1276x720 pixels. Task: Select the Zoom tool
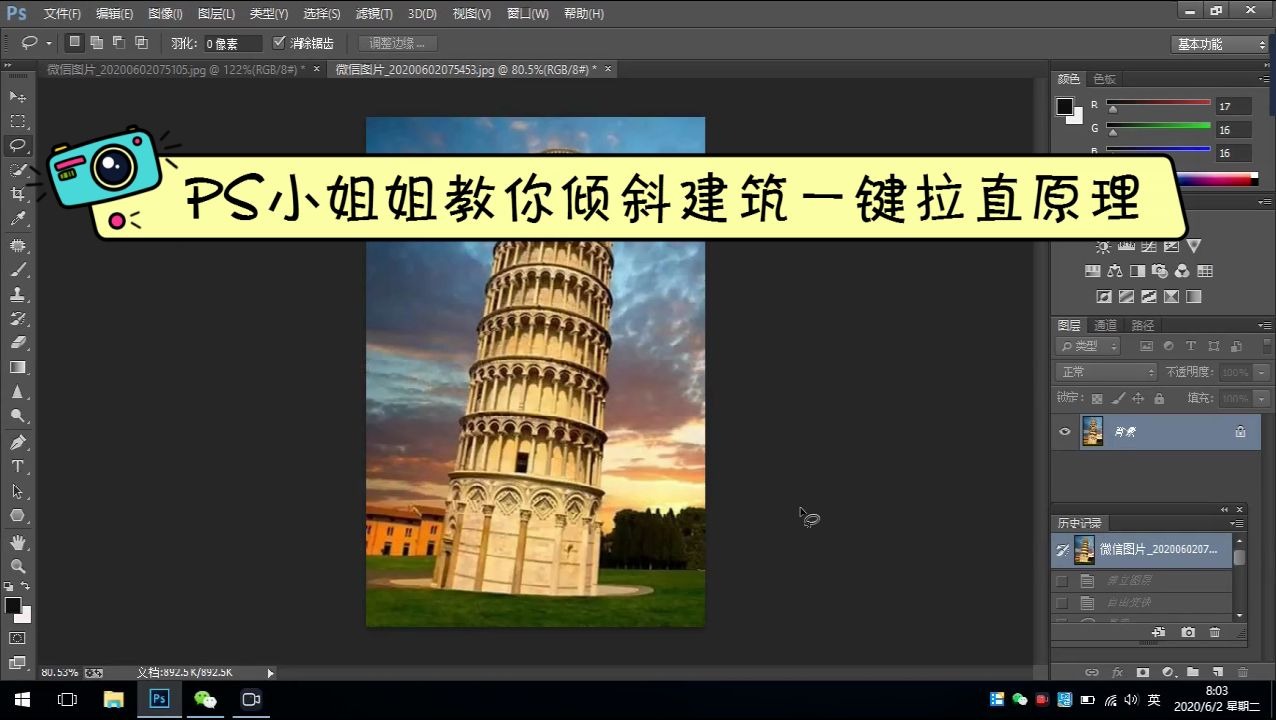(x=18, y=566)
